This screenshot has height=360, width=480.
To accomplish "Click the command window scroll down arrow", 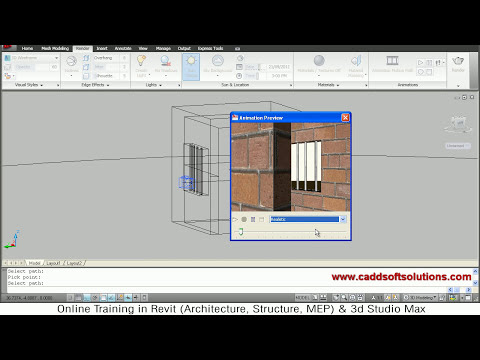I will (475, 283).
